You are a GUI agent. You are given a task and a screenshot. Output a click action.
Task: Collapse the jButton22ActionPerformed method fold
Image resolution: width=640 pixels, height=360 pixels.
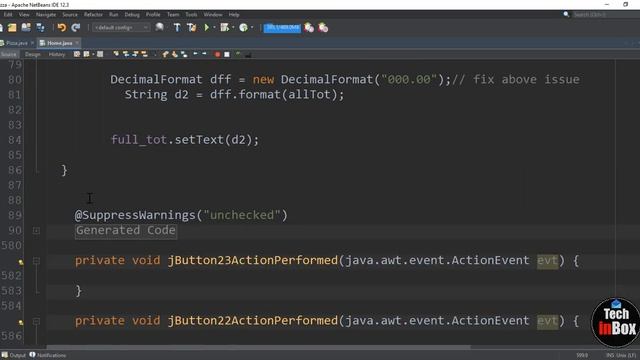[x=36, y=321]
